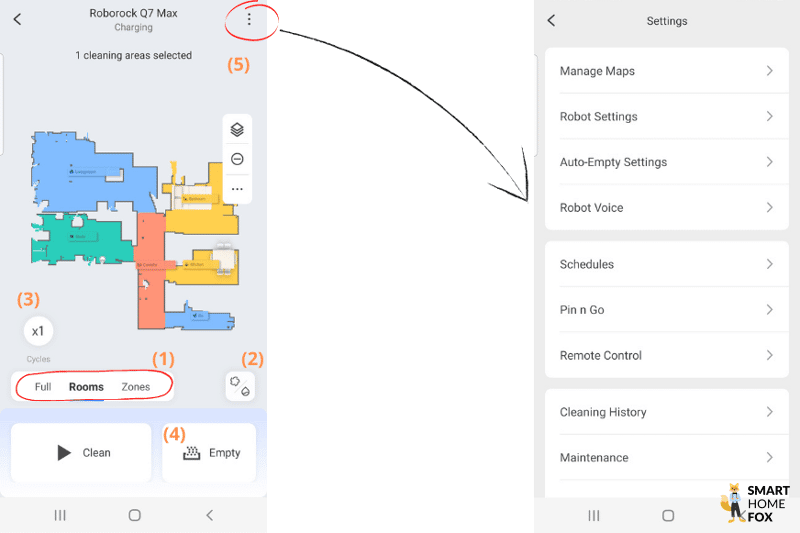Change the x1 cleaning cycles count
This screenshot has width=800, height=533.
coord(38,331)
